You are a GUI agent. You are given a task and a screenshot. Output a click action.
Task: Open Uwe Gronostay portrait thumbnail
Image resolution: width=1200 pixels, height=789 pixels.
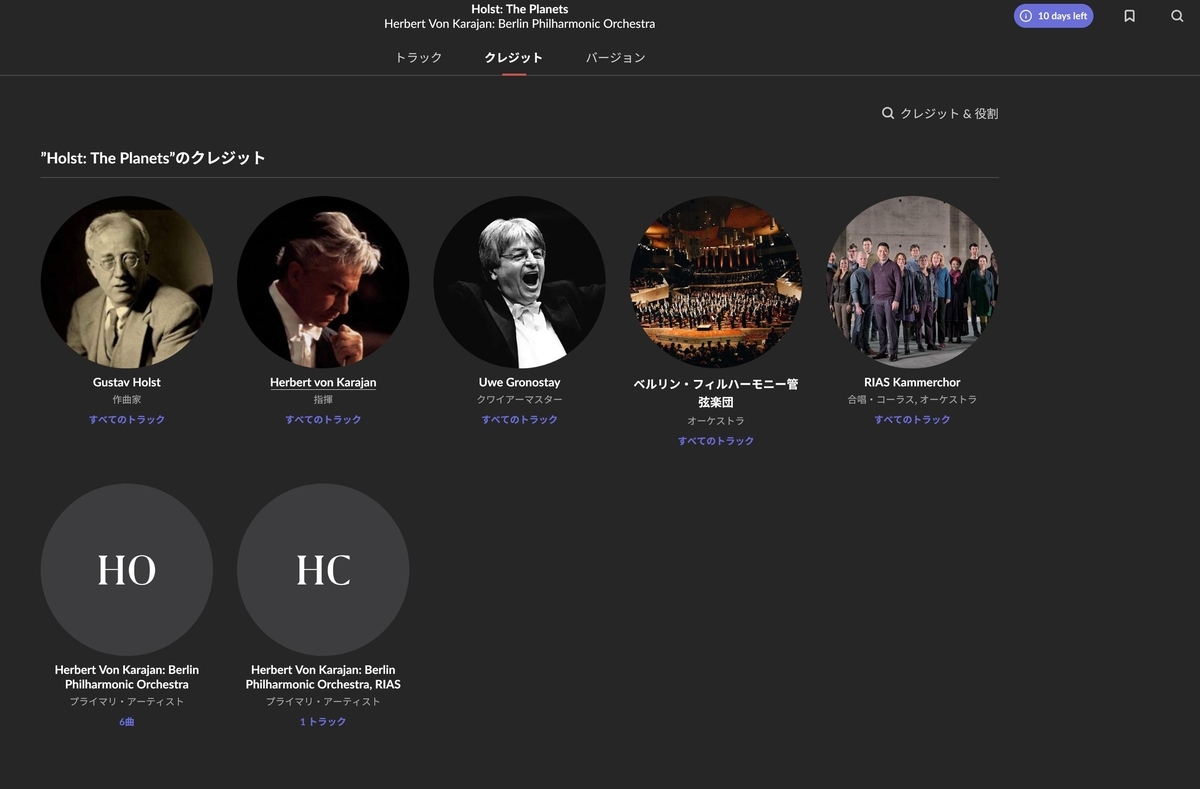click(519, 282)
